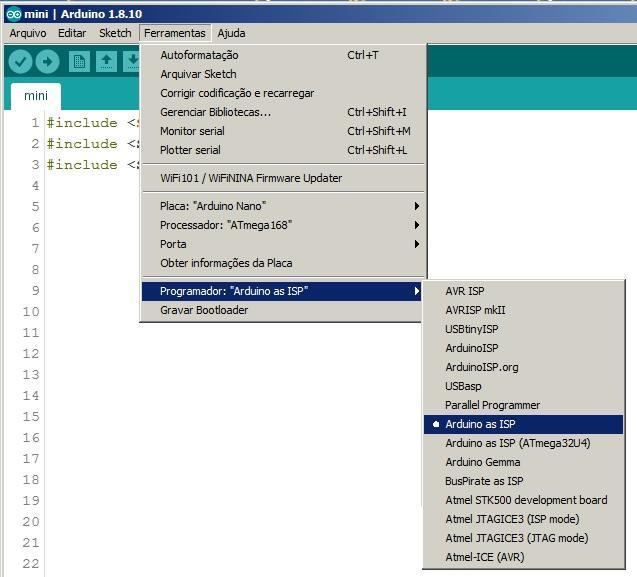Image resolution: width=637 pixels, height=577 pixels.
Task: Open Gerenciar Bibliotecas...
Action: coord(281,112)
